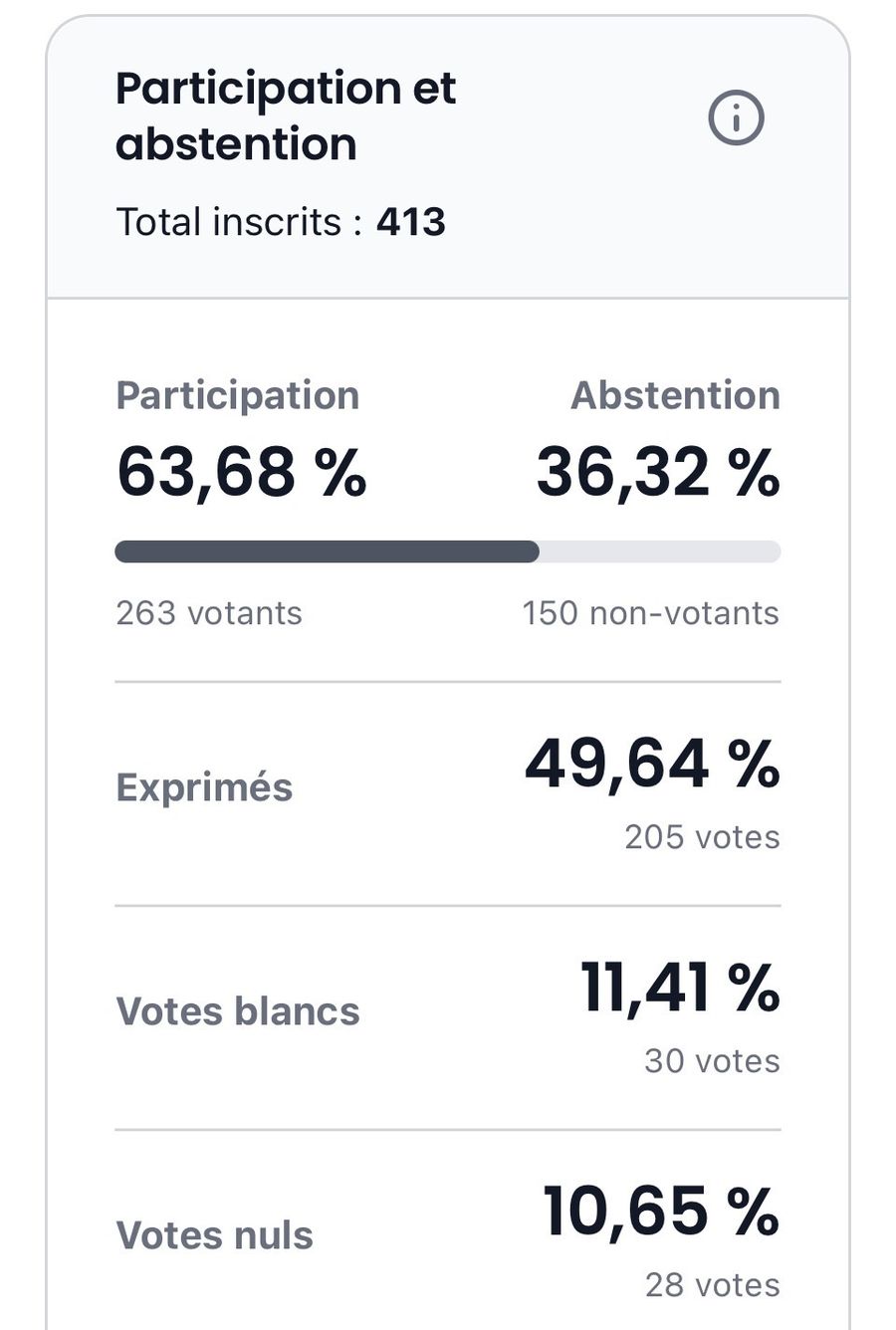
Task: Select the Exprimés row label
Action: (x=204, y=787)
